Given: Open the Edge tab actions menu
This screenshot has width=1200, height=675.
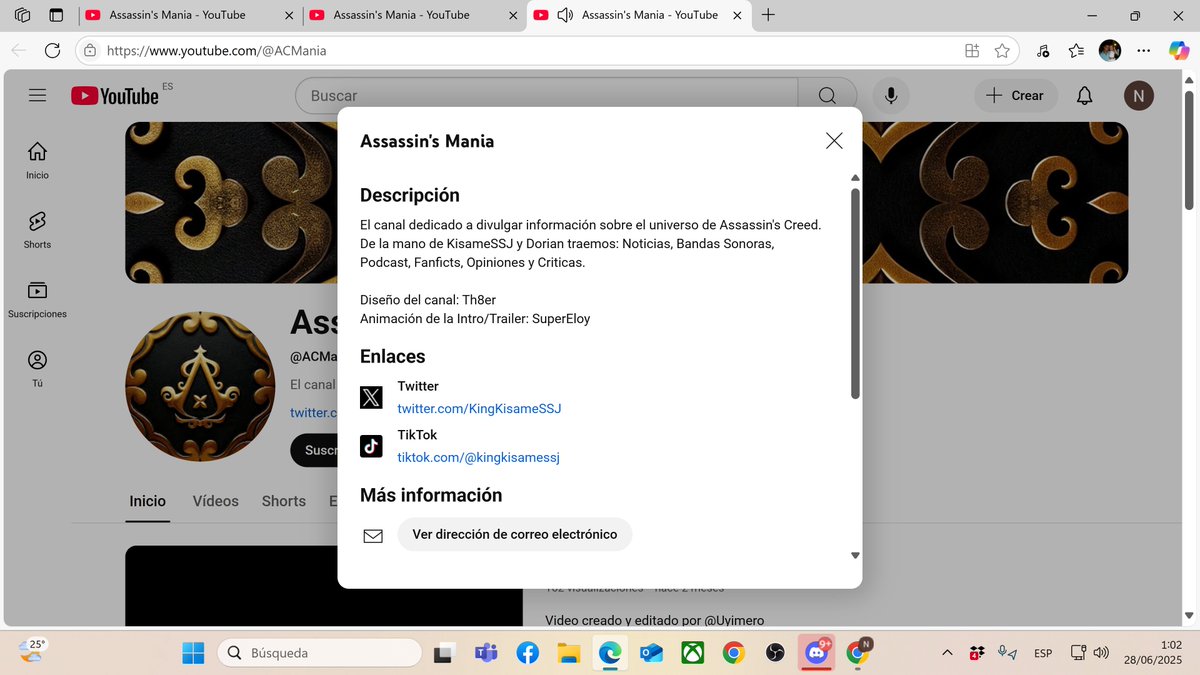Looking at the screenshot, I should [56, 15].
